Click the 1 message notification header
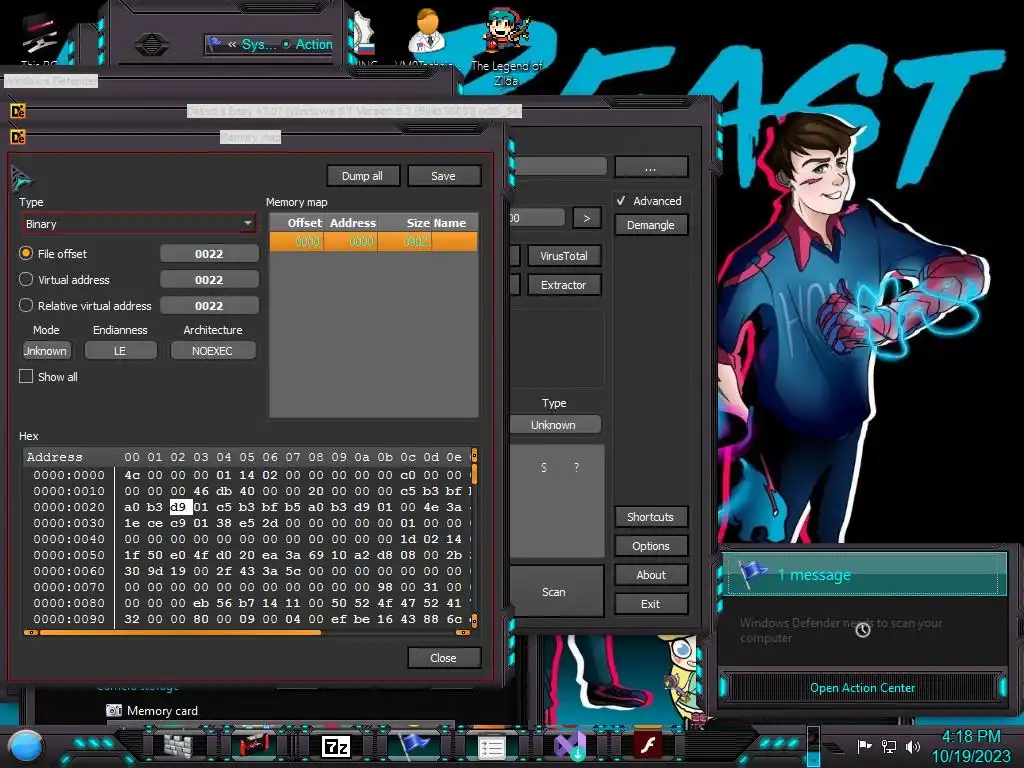Viewport: 1024px width, 768px height. tap(864, 574)
